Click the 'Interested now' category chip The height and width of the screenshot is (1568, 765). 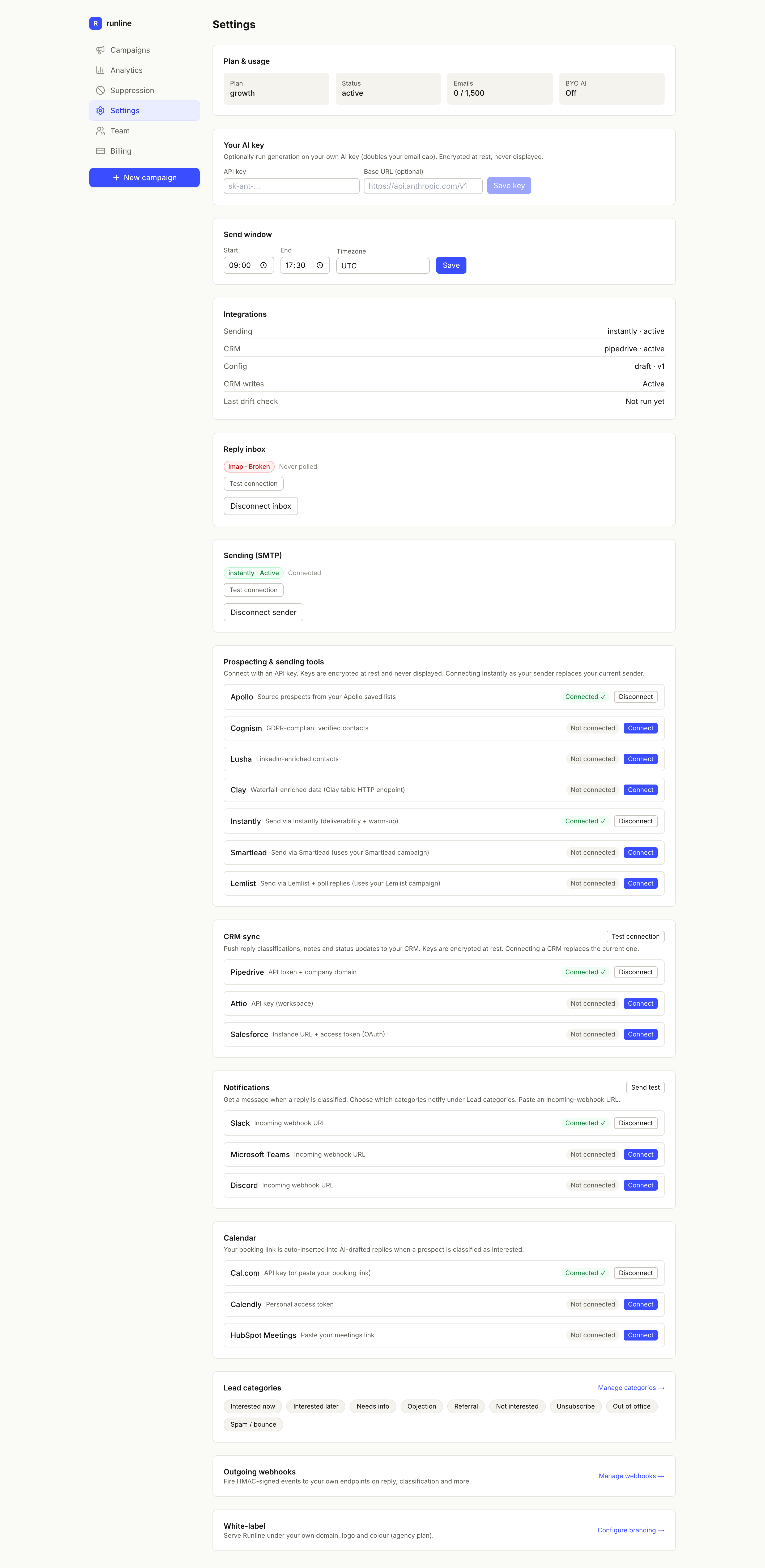[253, 1406]
